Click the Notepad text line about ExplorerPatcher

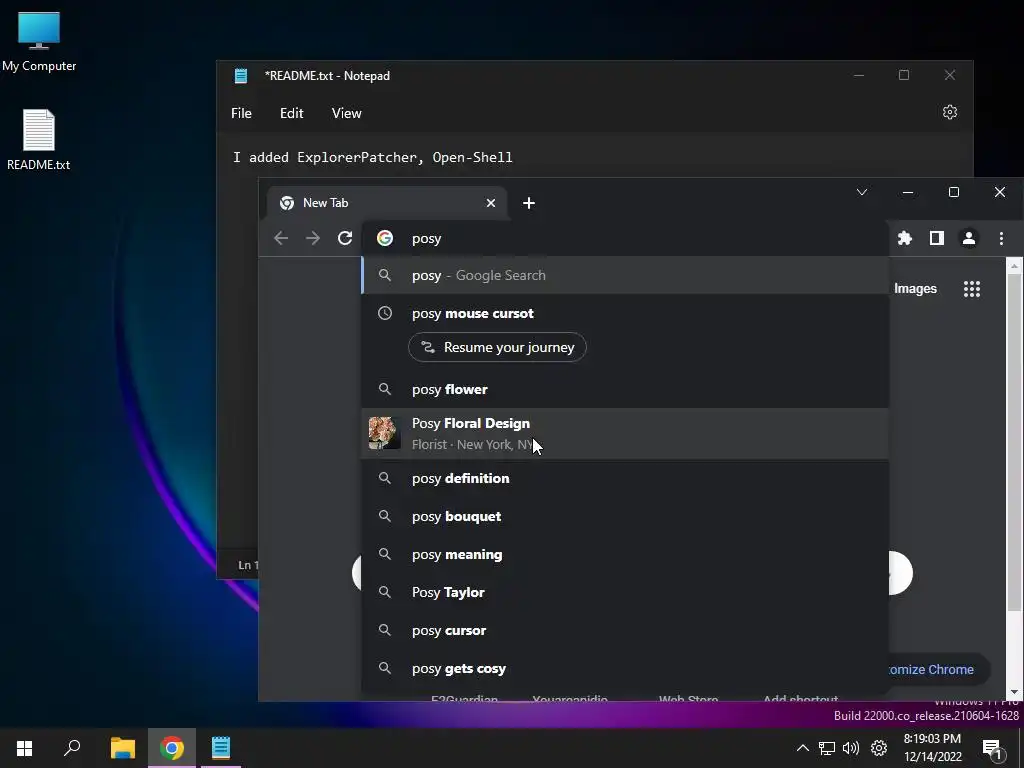(373, 157)
